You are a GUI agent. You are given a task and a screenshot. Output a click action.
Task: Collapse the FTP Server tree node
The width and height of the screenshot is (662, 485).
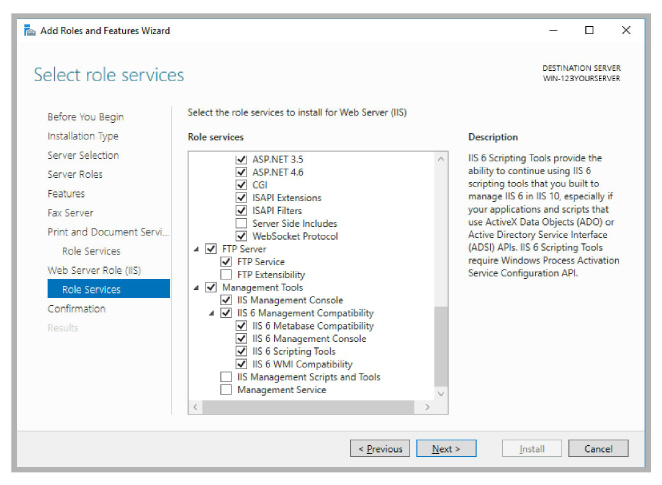click(x=196, y=249)
